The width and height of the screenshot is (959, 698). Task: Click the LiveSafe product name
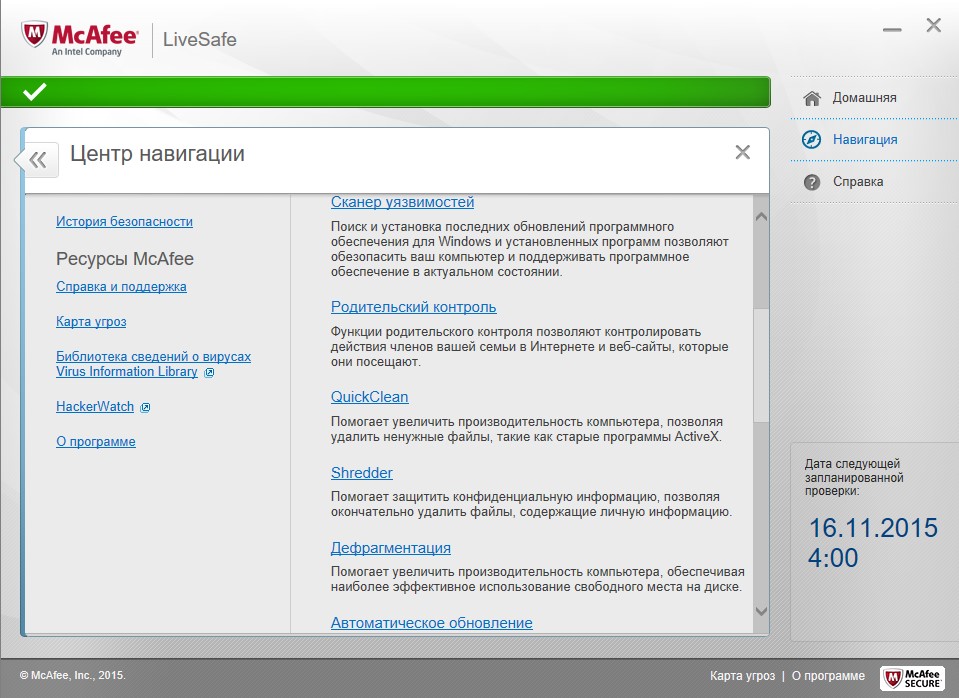199,39
